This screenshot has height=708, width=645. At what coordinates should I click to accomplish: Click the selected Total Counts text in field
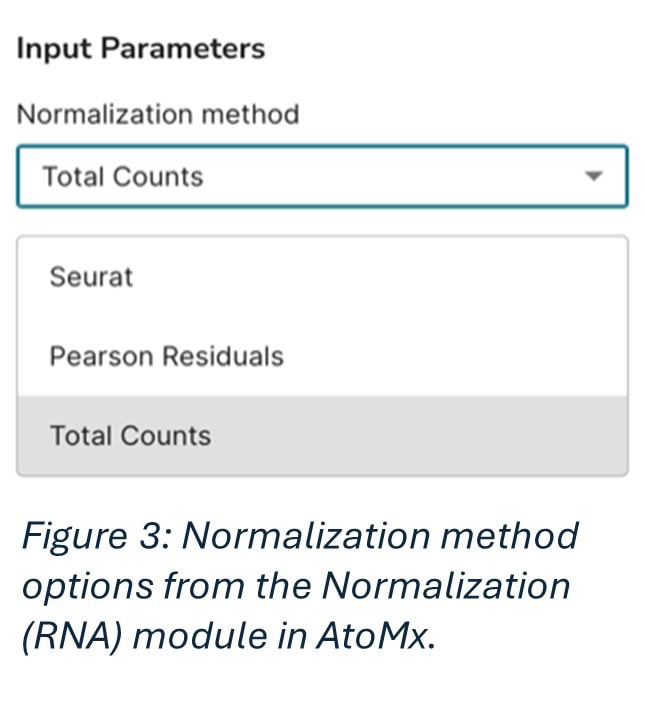(122, 176)
